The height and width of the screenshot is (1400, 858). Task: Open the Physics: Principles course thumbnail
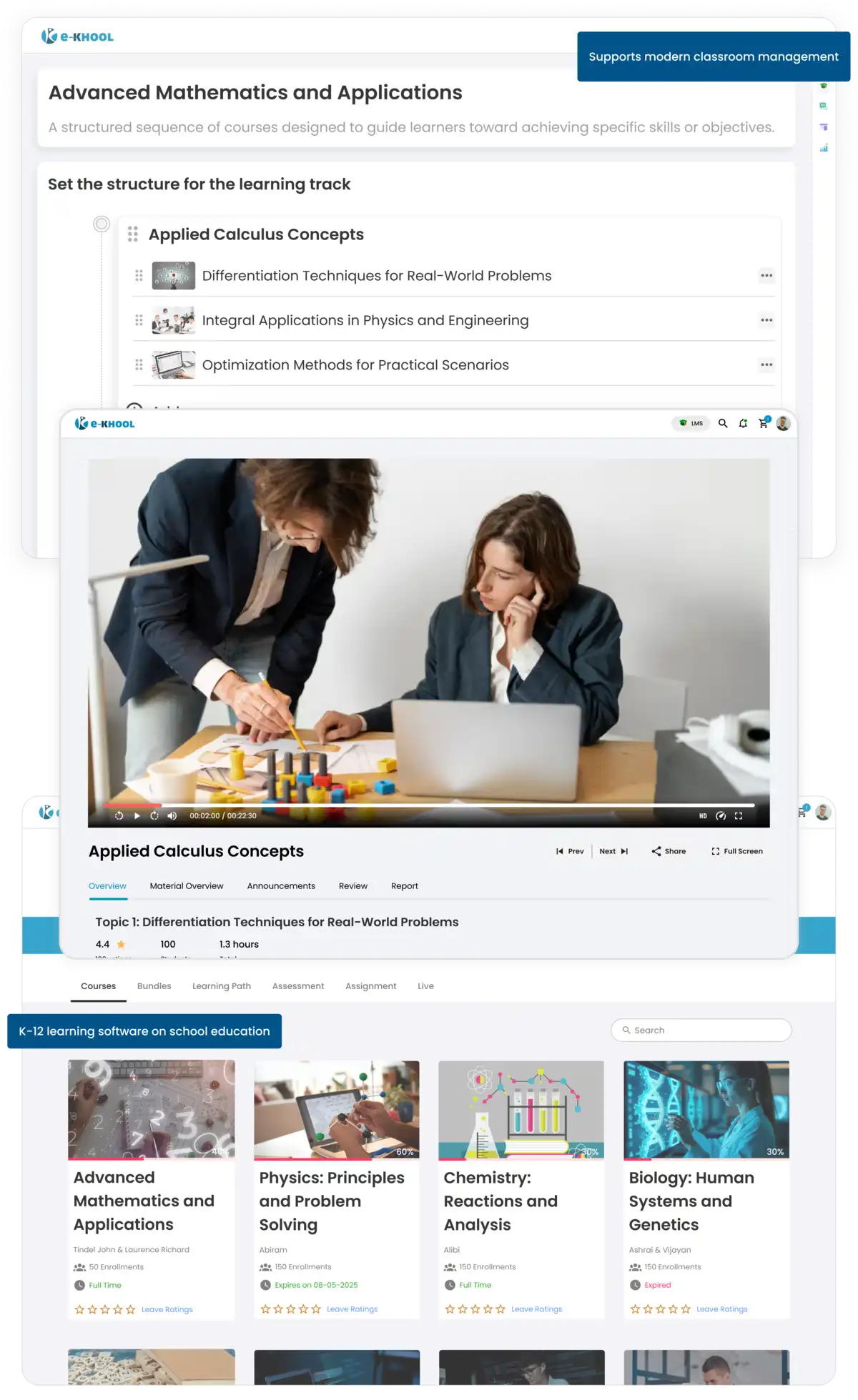point(337,1109)
